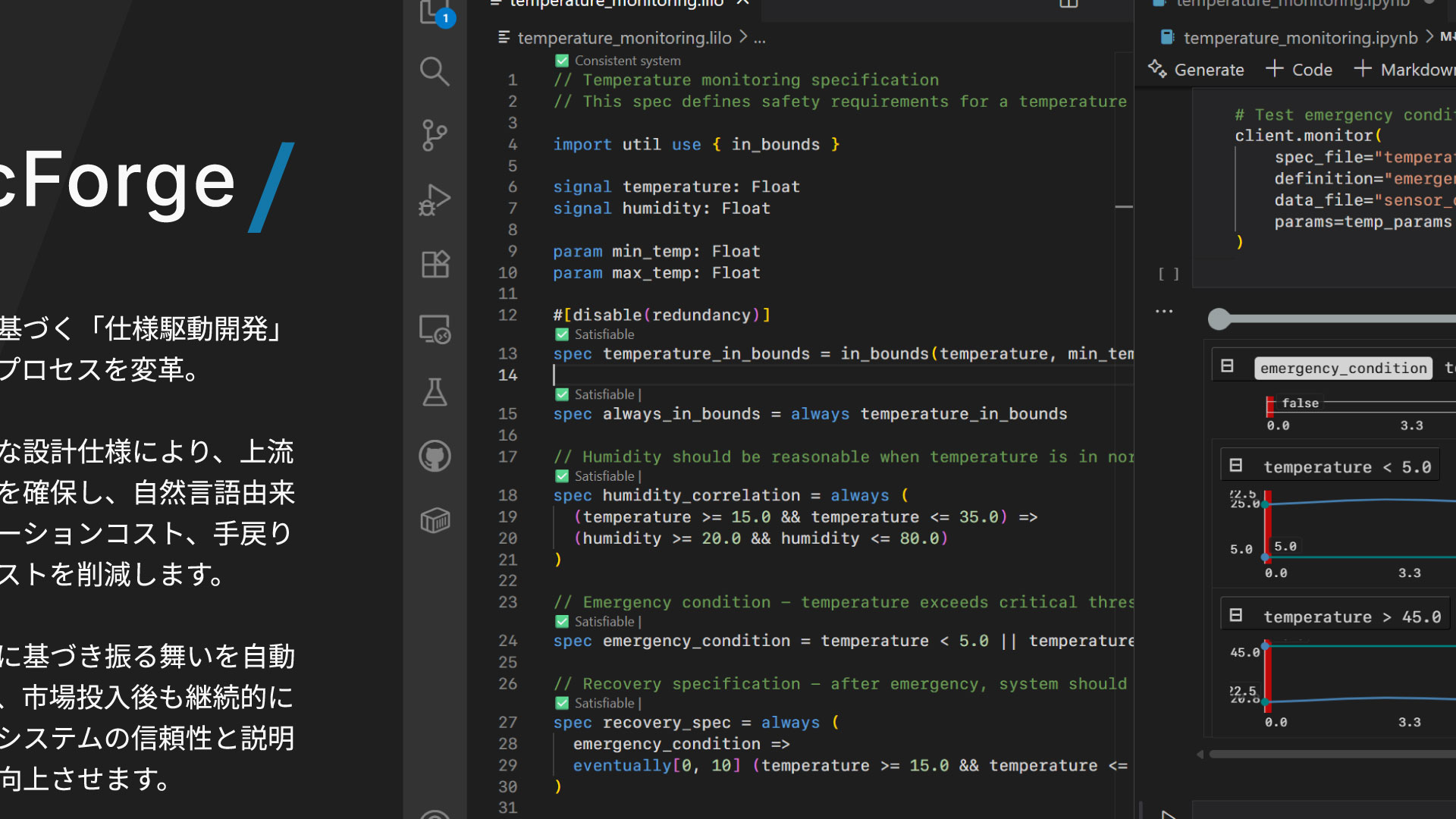1456x819 pixels.
Task: Open the Search view in activity bar
Action: 435,71
